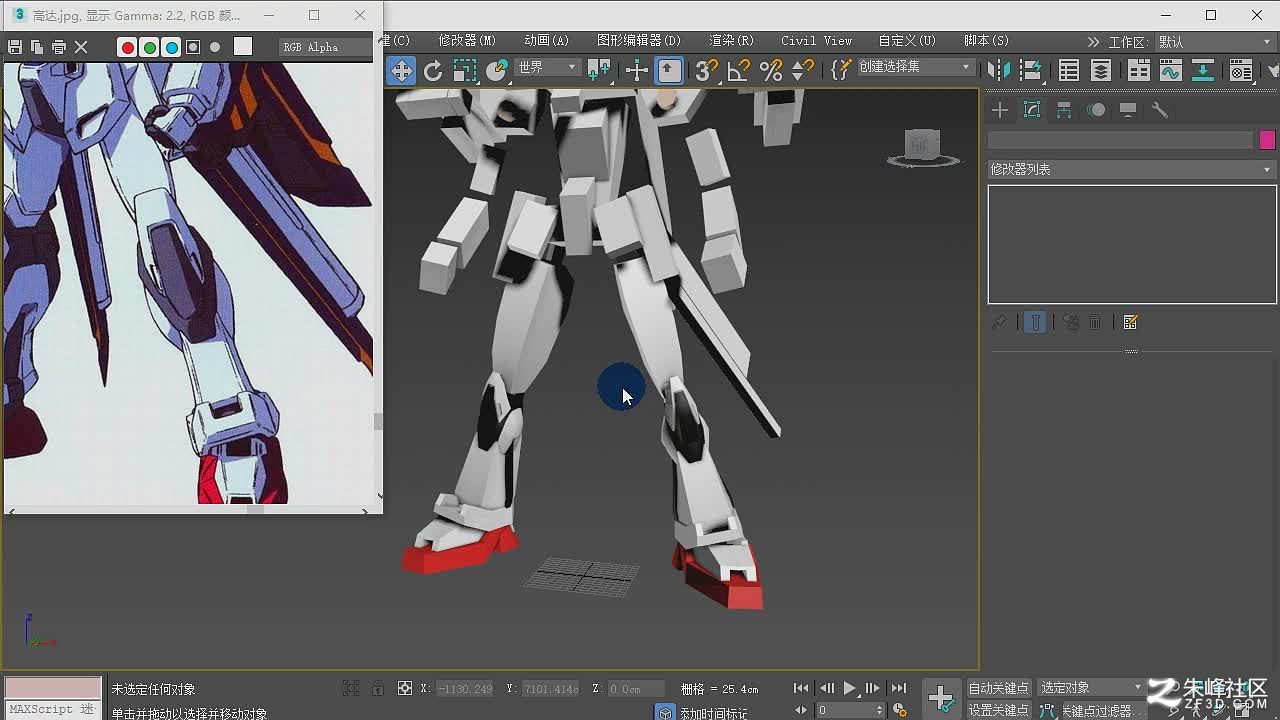Click the 设置关键点 button
Viewport: 1280px width, 720px height.
pos(998,710)
